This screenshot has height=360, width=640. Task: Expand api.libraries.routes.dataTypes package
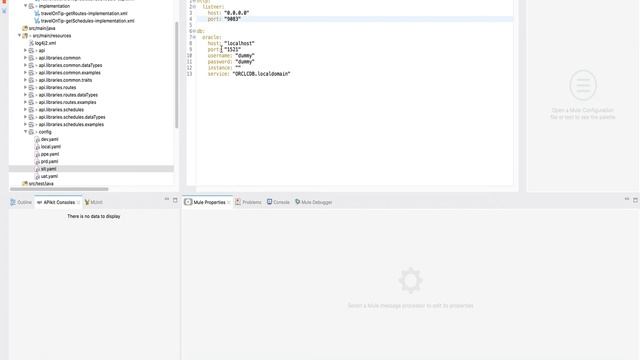(x=25, y=95)
